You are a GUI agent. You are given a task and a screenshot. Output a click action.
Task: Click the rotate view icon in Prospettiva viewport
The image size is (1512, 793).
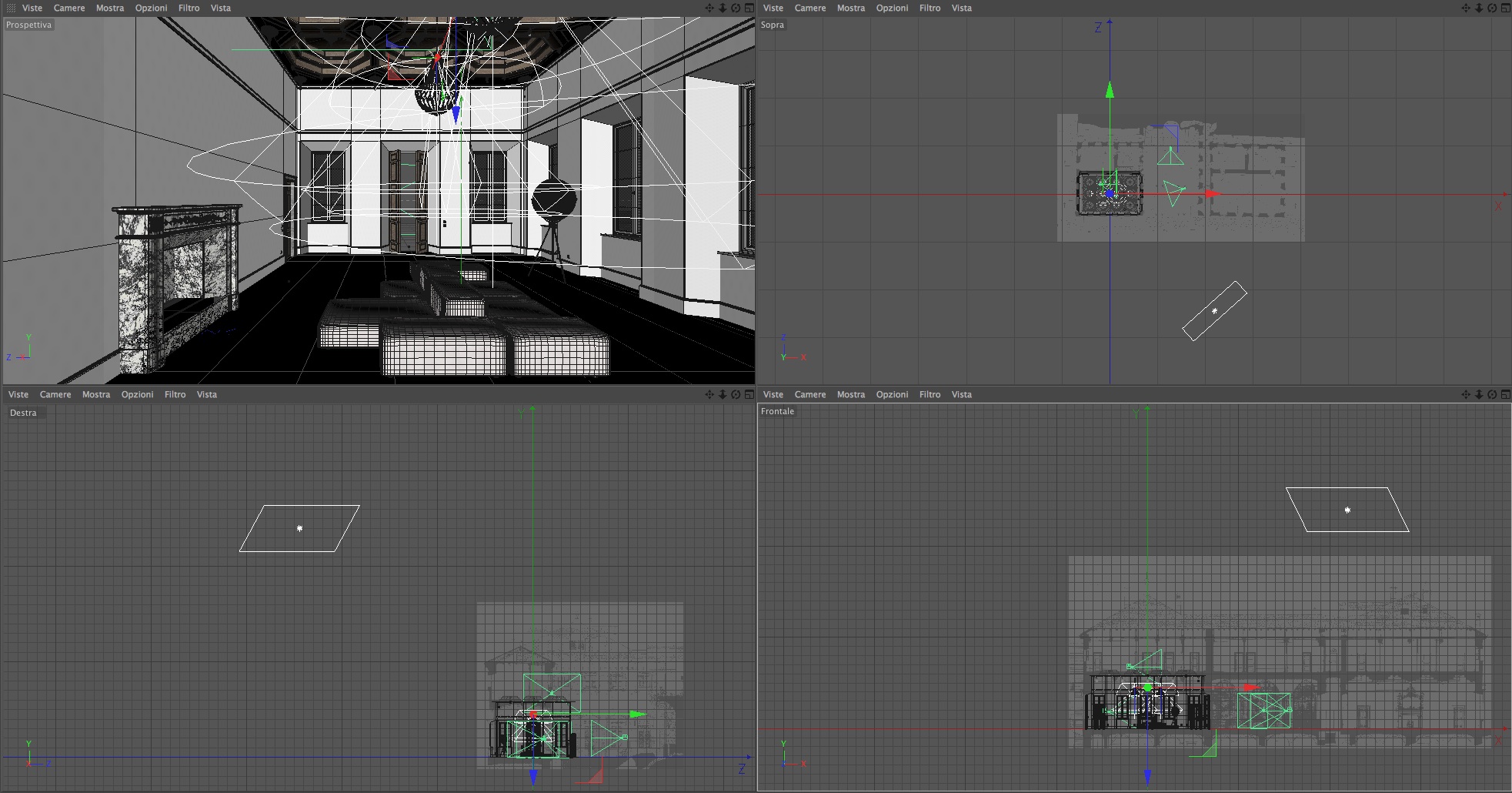(x=736, y=8)
